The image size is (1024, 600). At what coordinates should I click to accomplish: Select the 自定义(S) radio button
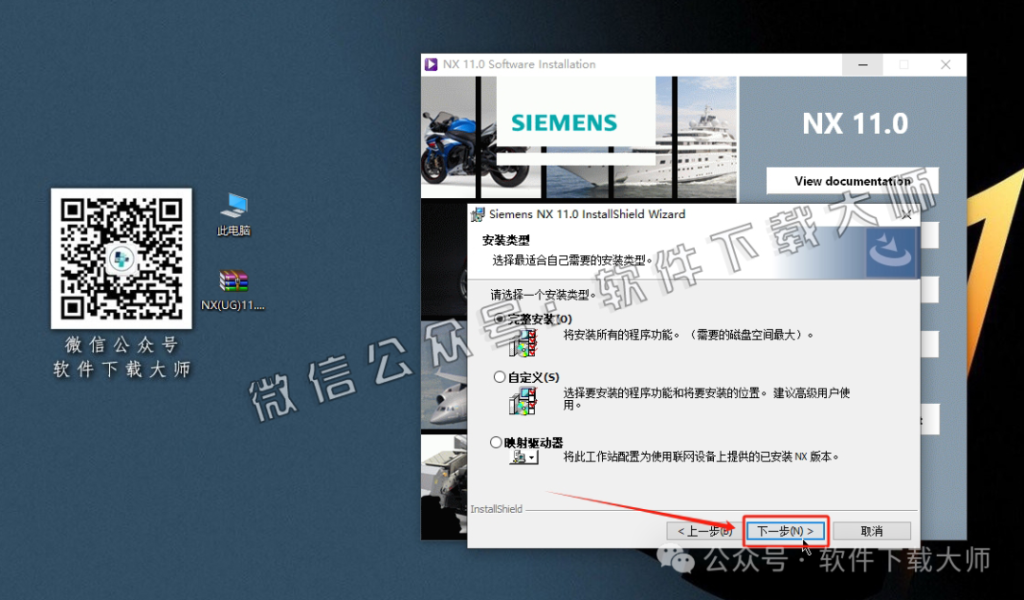(x=497, y=376)
